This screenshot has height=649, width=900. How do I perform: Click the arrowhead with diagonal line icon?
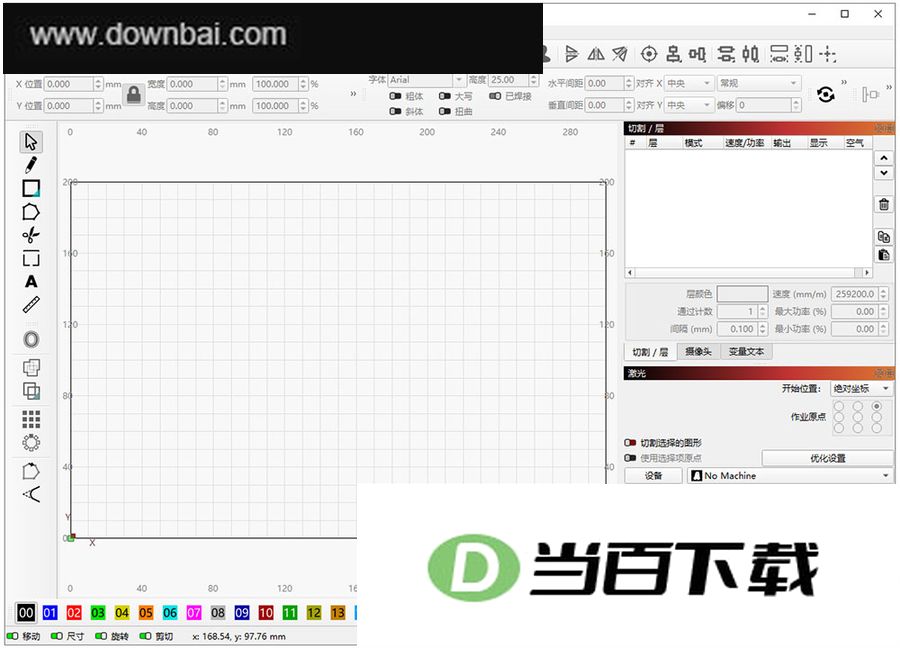click(619, 55)
